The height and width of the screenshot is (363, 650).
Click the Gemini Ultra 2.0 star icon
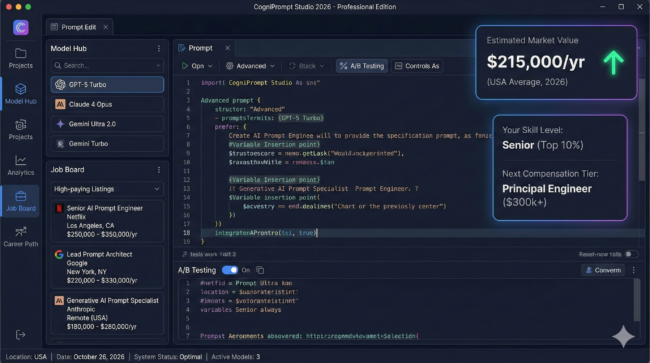[x=61, y=124]
